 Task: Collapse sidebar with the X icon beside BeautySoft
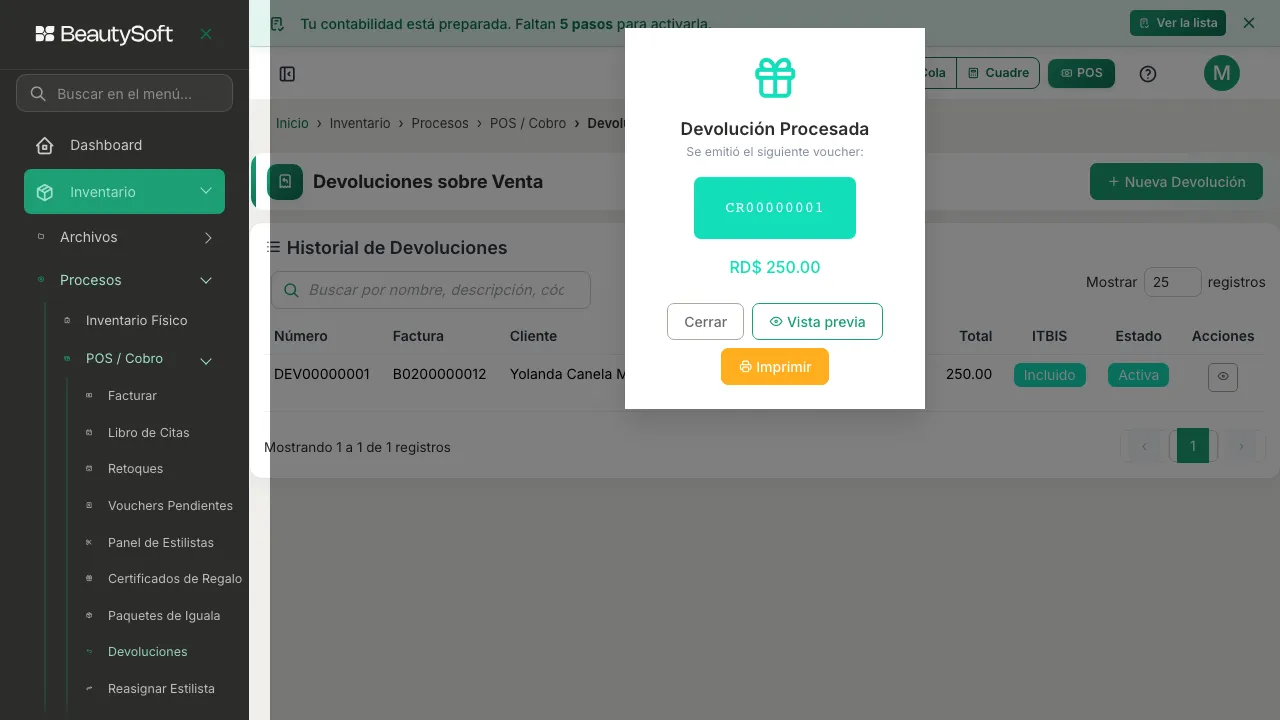click(x=206, y=34)
